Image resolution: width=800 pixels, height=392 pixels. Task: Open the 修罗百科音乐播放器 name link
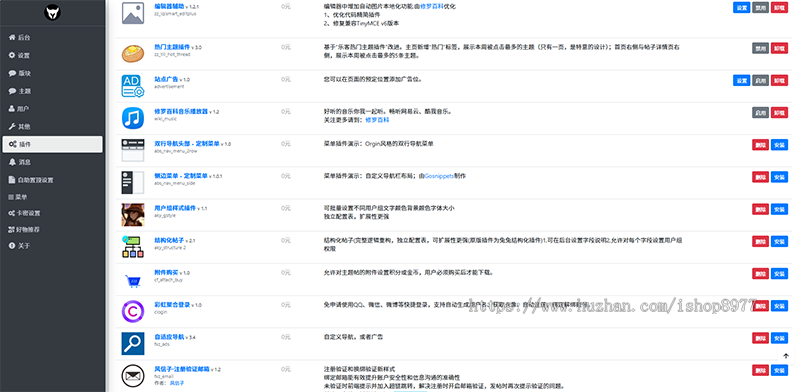point(181,111)
